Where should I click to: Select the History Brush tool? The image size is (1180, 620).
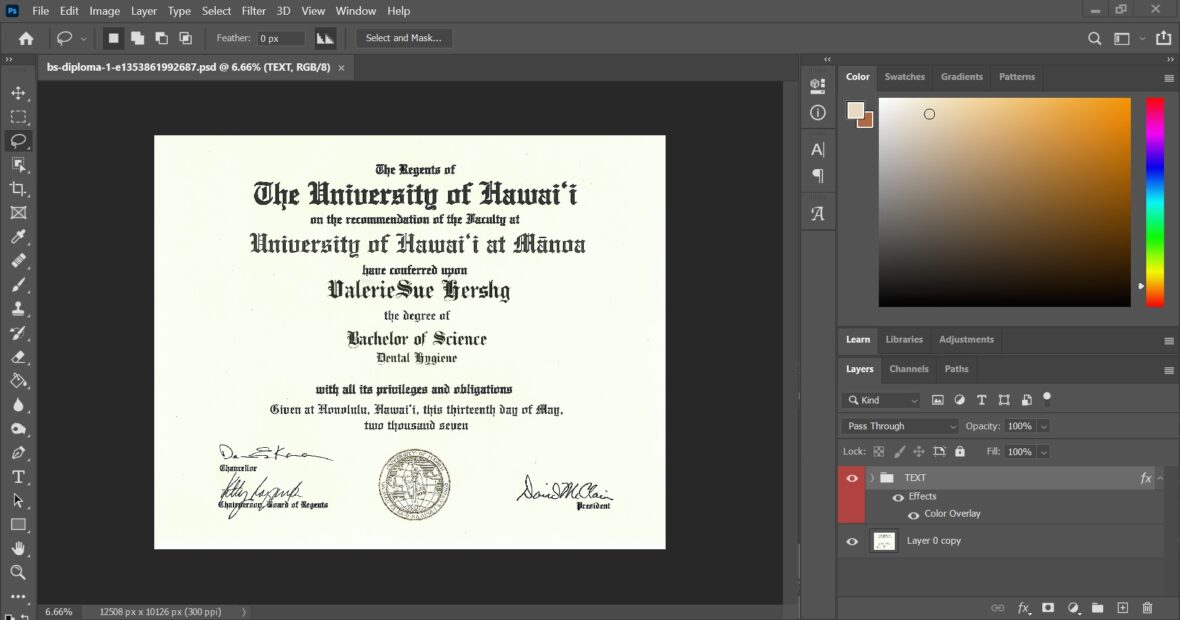[x=18, y=333]
